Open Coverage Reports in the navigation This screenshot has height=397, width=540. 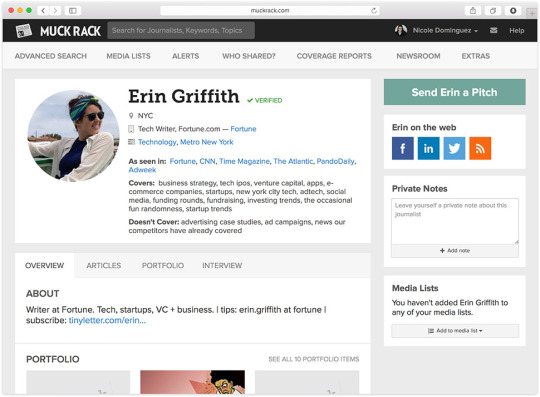coord(334,56)
